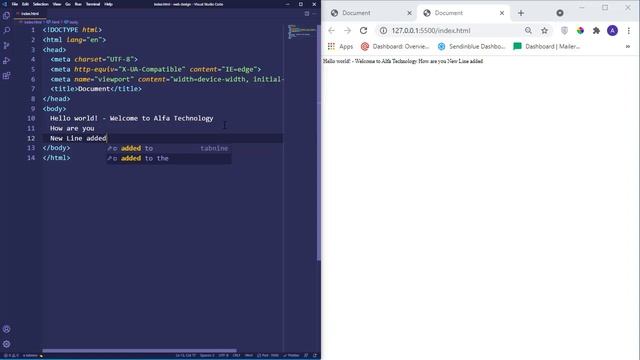640x360 pixels.
Task: Open the Source Control view in VS Code
Action: click(x=7, y=46)
